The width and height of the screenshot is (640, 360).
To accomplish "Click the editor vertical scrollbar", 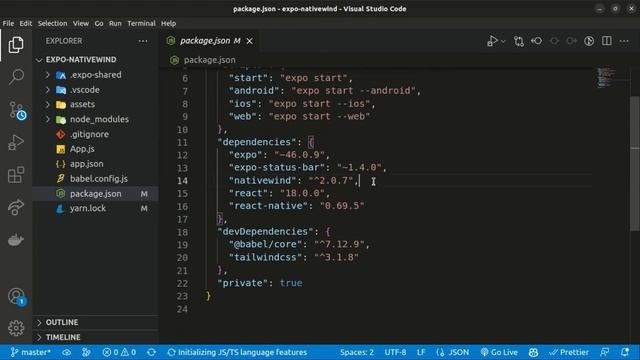I will 635,163.
